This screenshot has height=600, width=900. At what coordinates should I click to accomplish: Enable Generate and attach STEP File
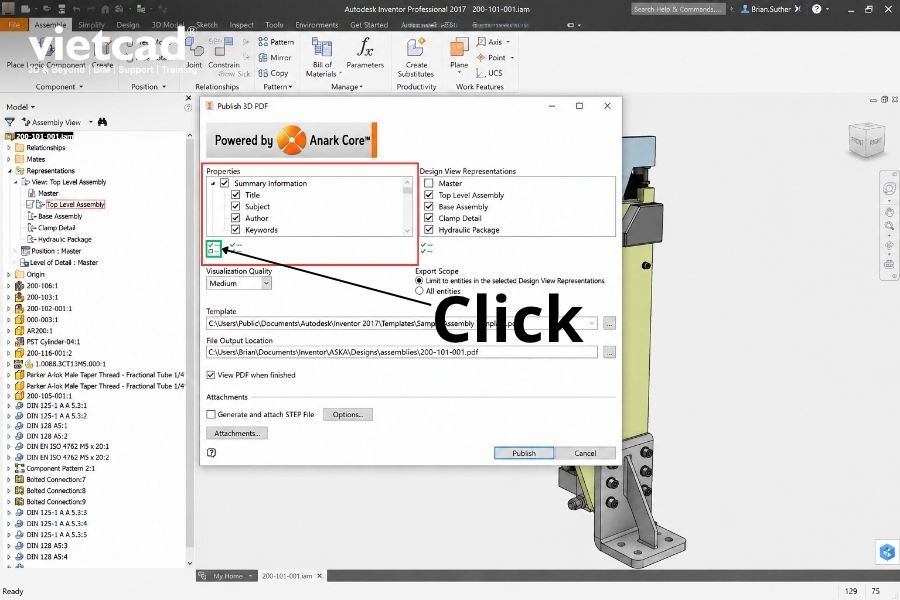point(211,414)
